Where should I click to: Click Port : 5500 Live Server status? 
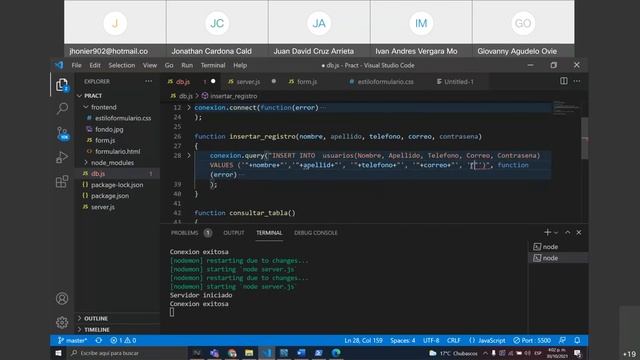532,340
